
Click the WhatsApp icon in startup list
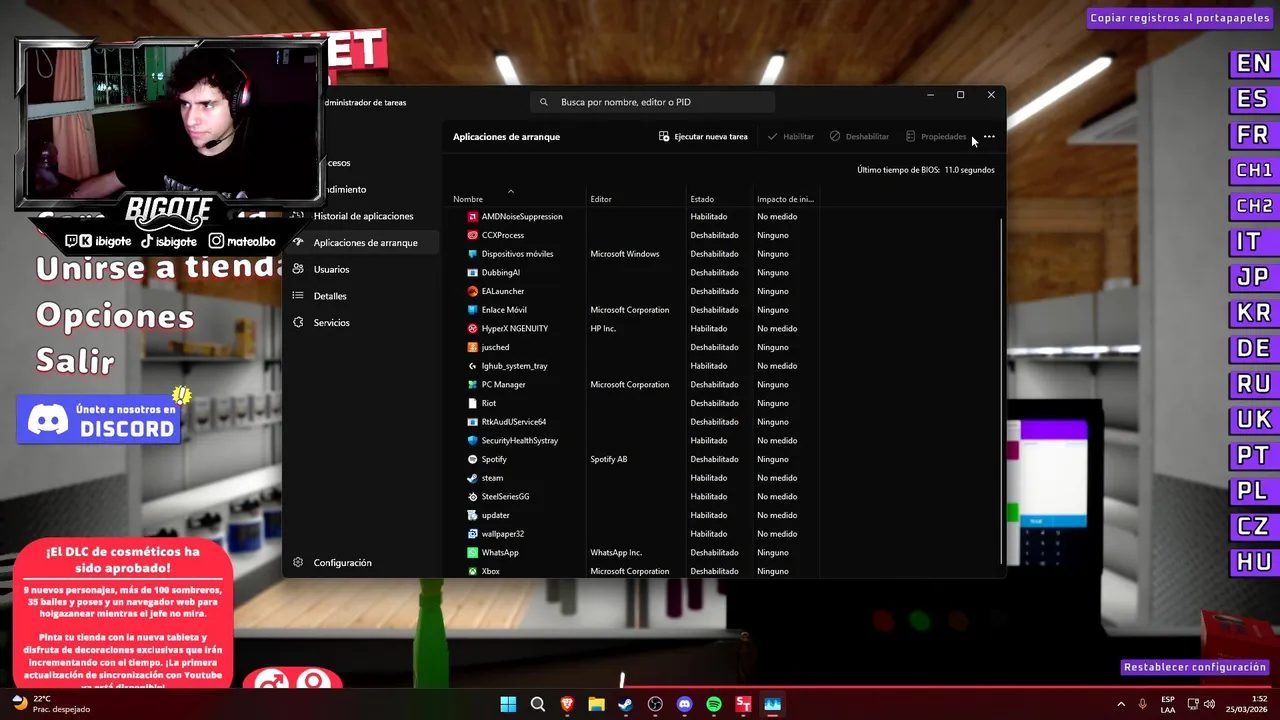473,552
